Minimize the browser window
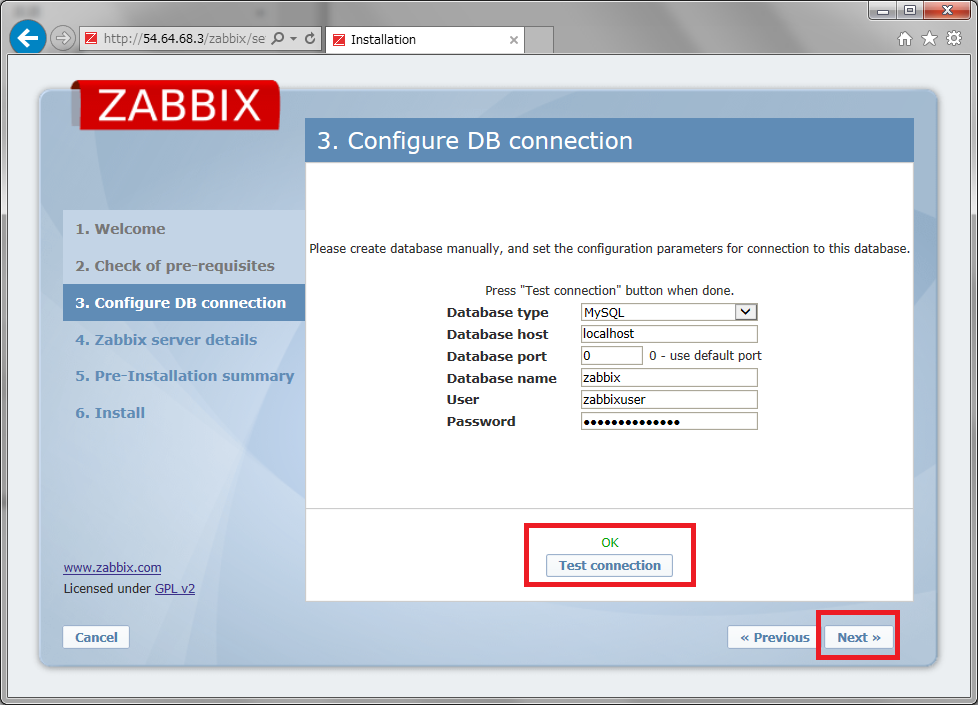The height and width of the screenshot is (705, 978). pyautogui.click(x=883, y=10)
